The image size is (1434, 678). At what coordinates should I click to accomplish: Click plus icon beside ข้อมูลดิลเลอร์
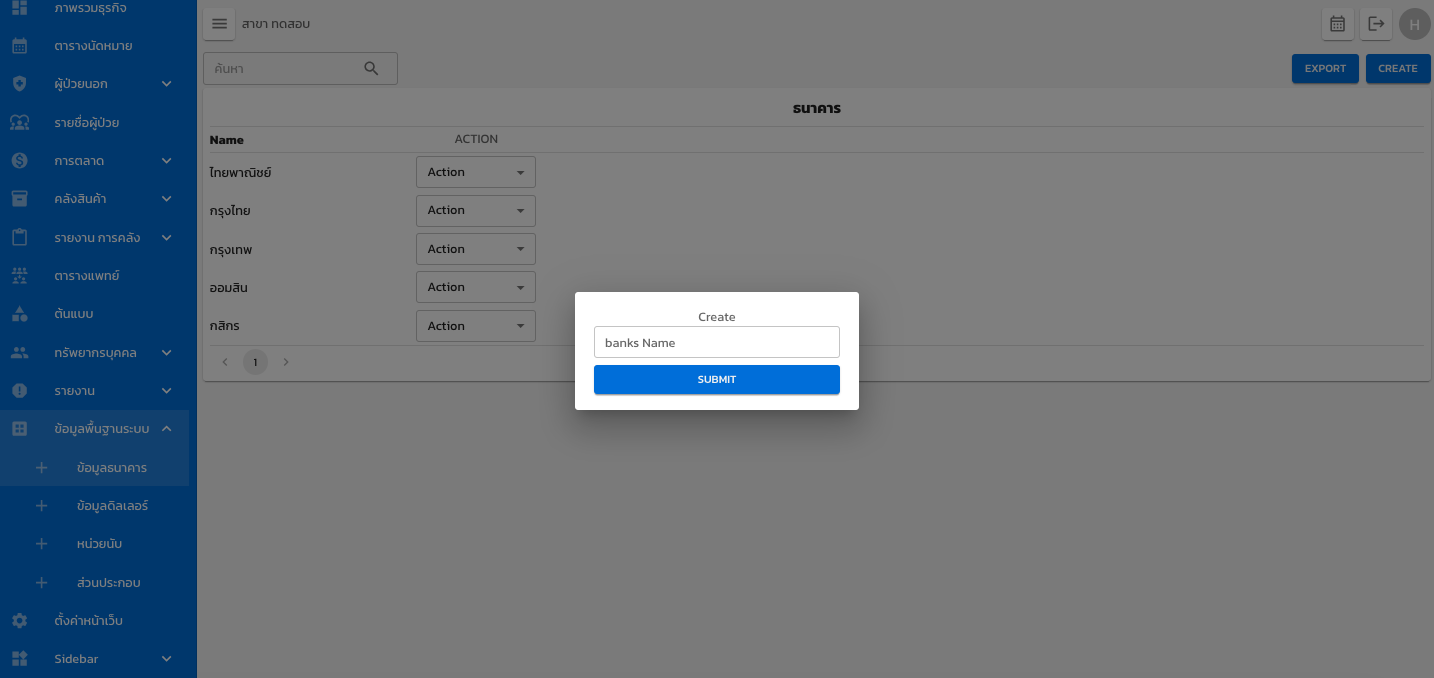41,506
